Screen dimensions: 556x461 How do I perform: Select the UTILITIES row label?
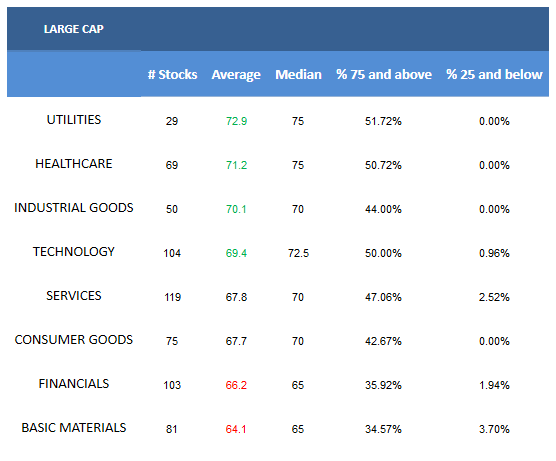pyautogui.click(x=74, y=120)
